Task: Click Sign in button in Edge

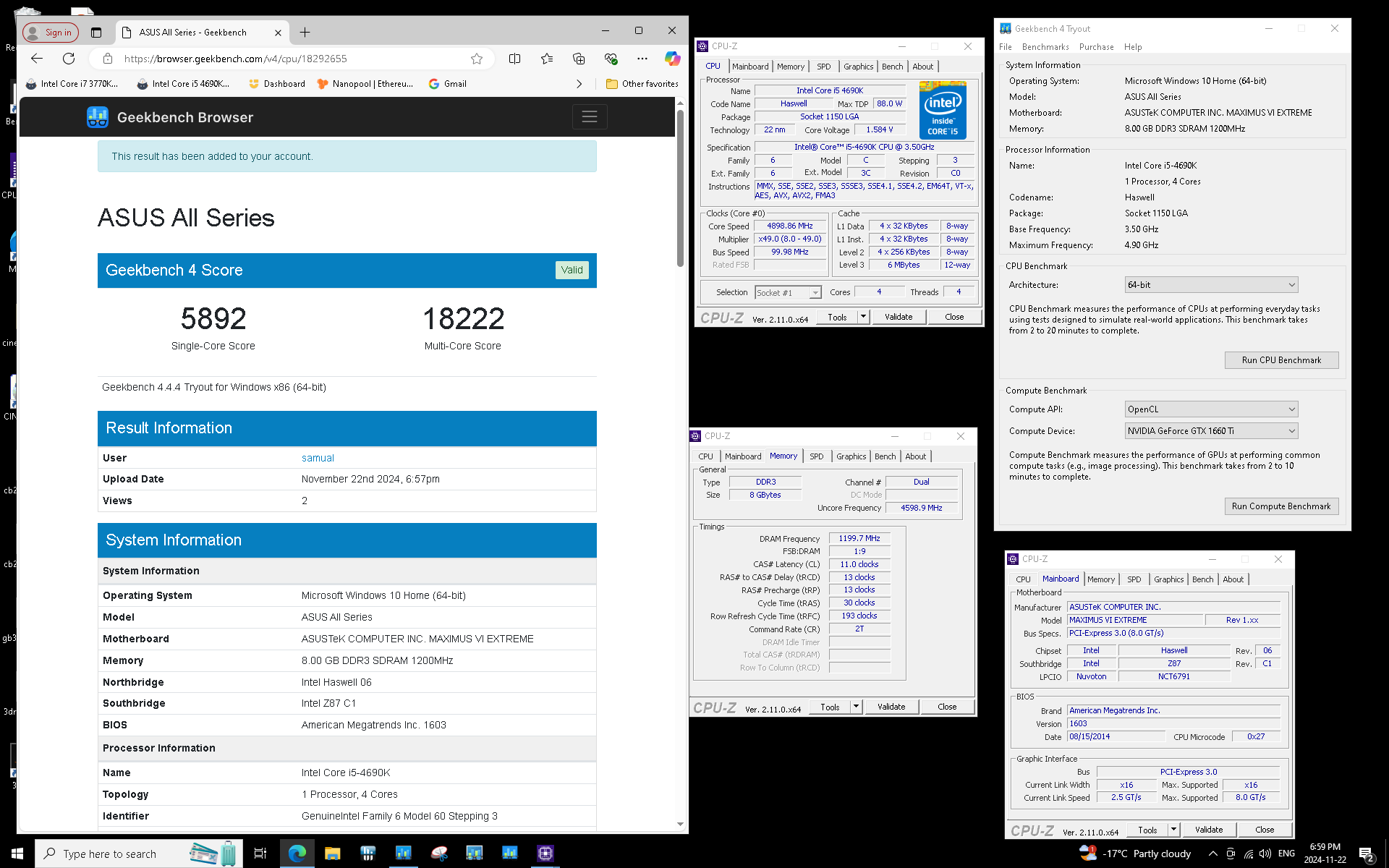Action: [x=50, y=33]
